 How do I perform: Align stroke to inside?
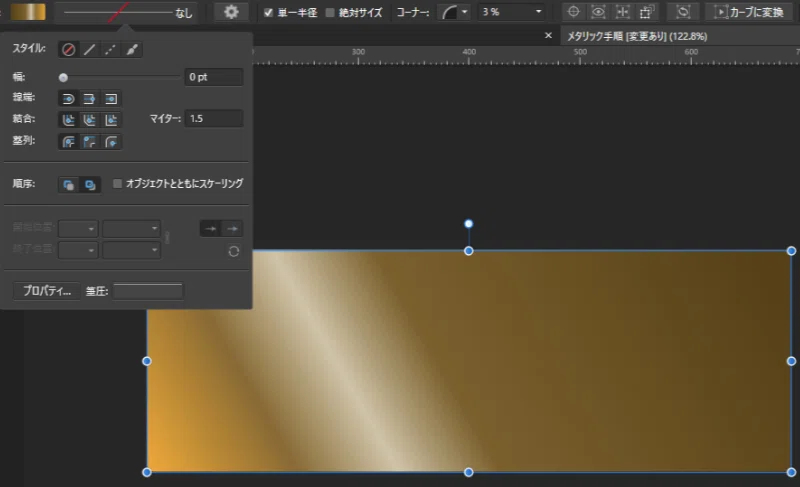89,142
